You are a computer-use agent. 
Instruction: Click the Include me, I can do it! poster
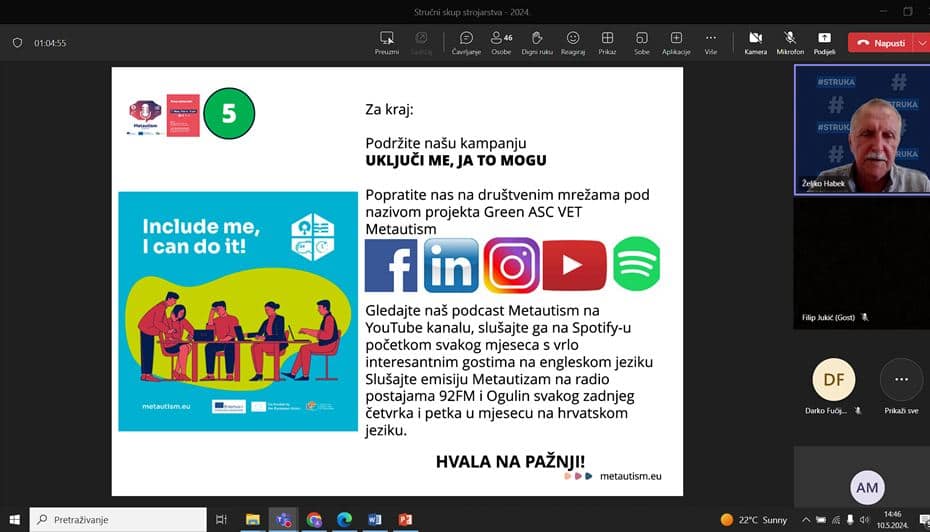click(238, 311)
